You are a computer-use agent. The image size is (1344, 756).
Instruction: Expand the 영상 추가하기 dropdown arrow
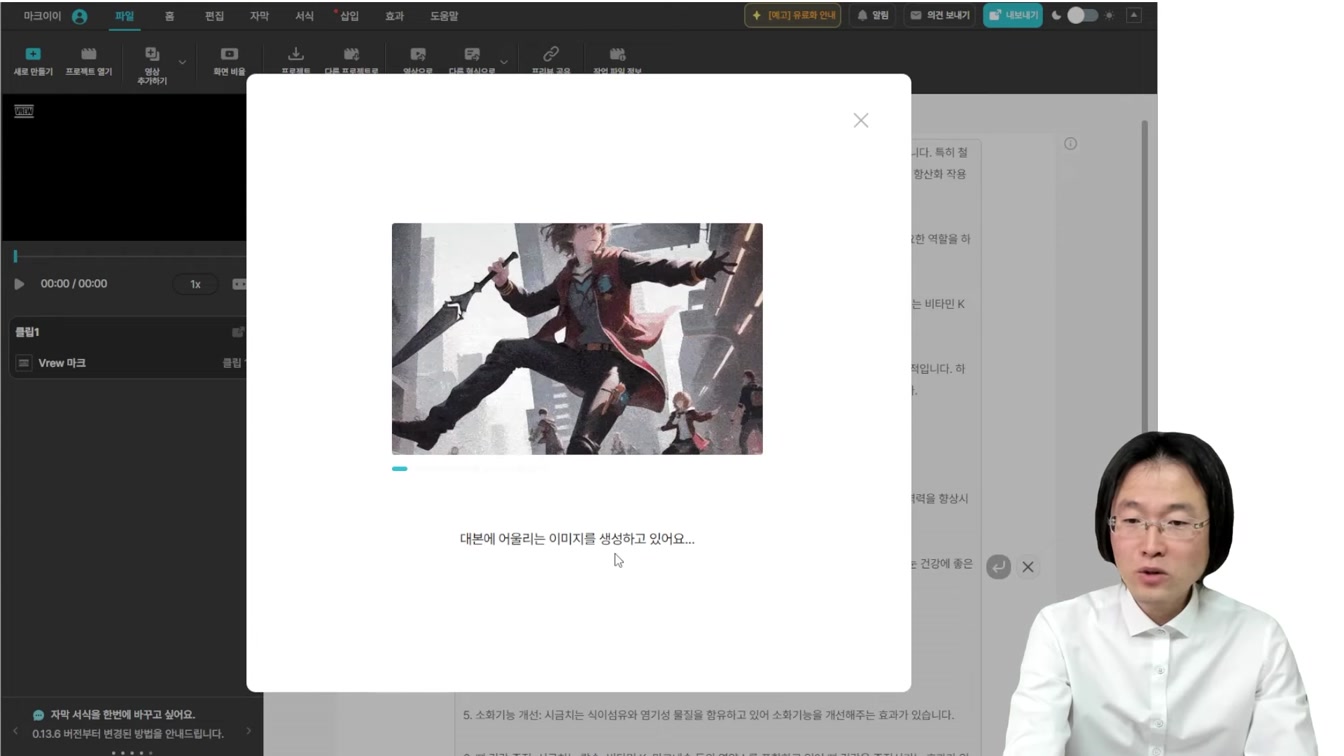[182, 62]
